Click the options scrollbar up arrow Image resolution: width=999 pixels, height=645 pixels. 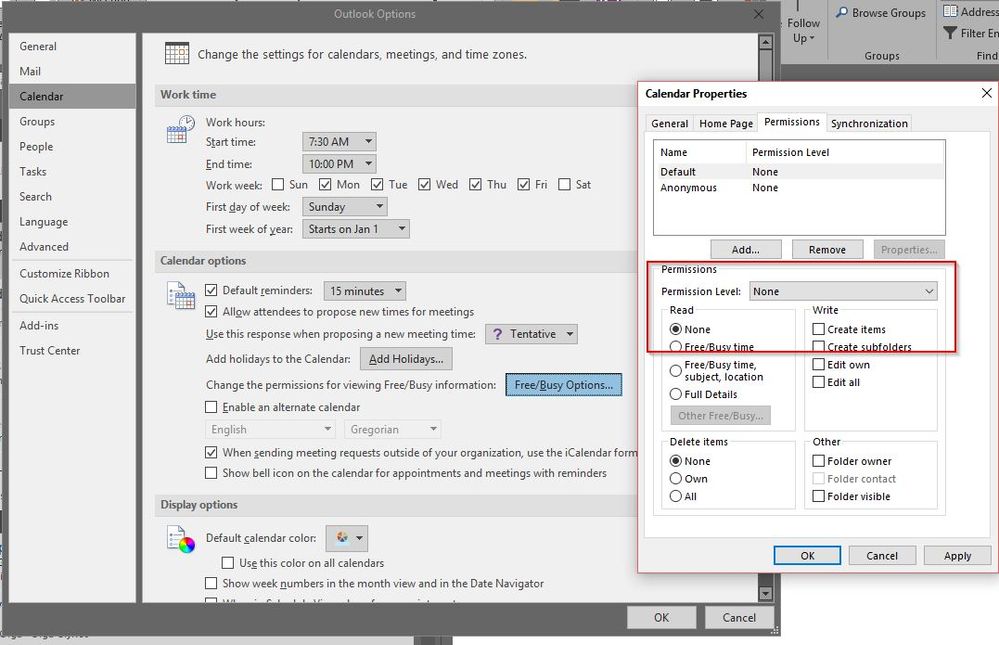[765, 42]
